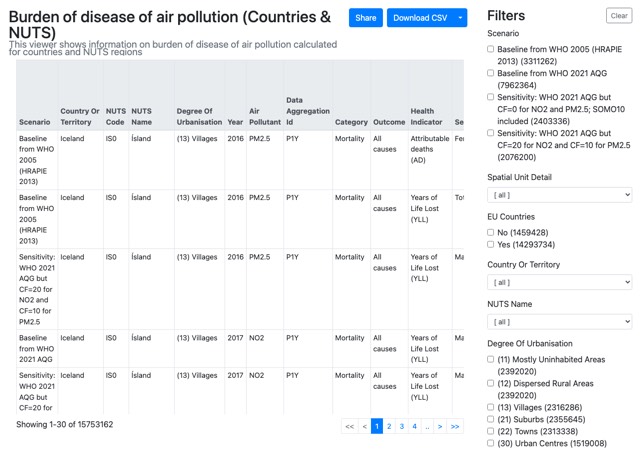Check EU Countries Yes option

pyautogui.click(x=491, y=245)
